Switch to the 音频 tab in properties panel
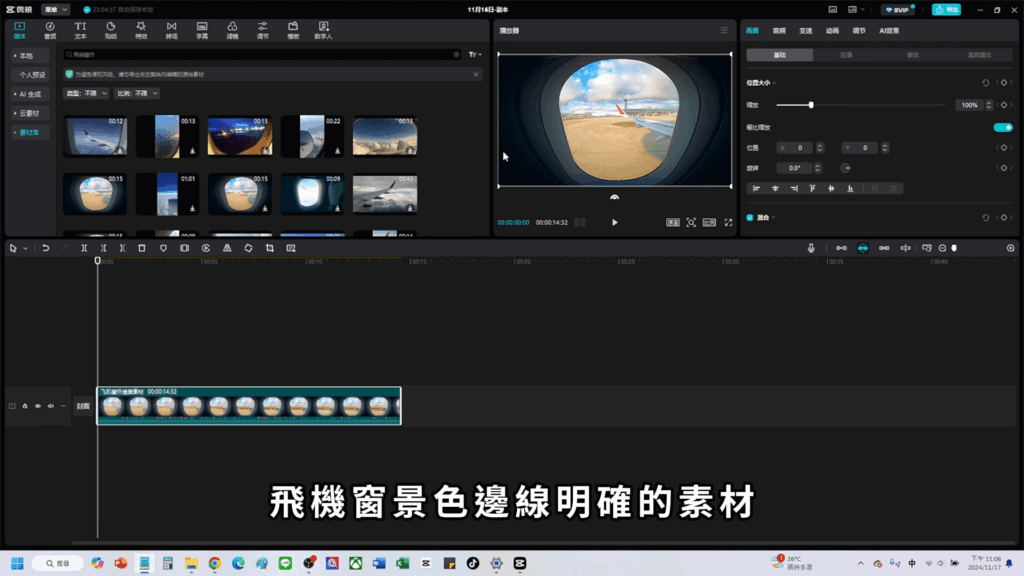Image resolution: width=1024 pixels, height=576 pixels. [779, 31]
